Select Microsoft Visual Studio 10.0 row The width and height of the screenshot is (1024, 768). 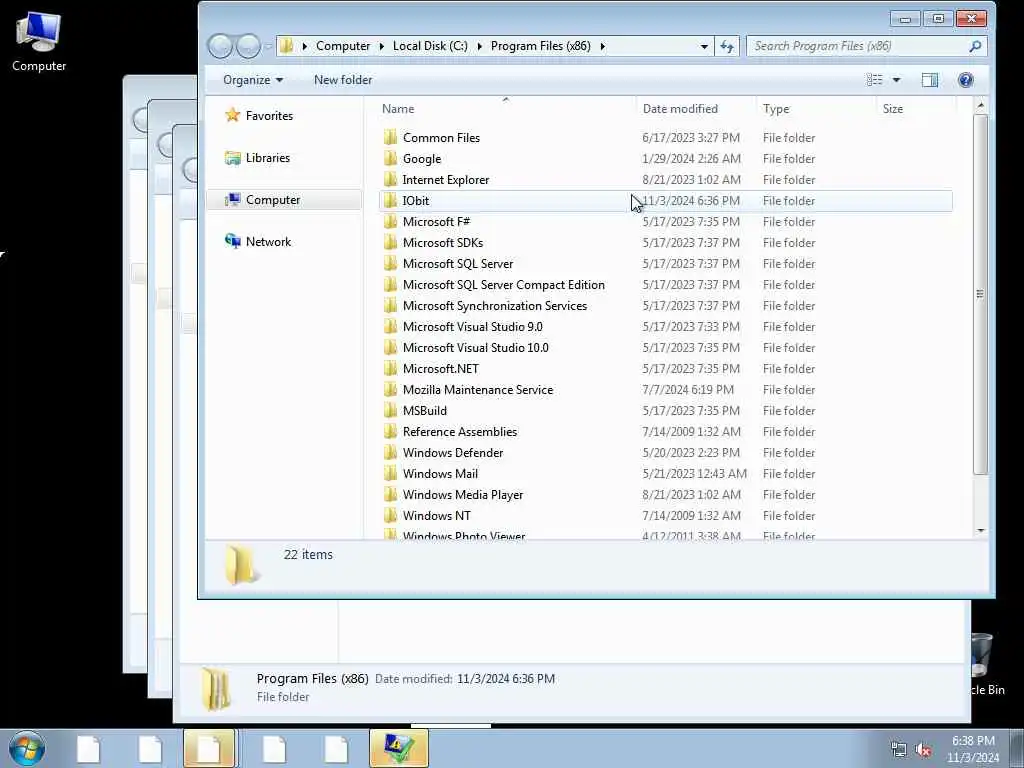(665, 347)
